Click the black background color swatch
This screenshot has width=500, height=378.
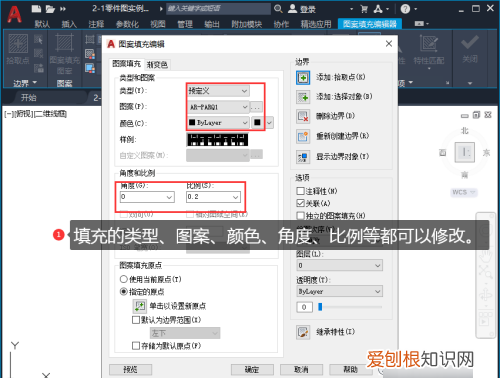pos(257,123)
